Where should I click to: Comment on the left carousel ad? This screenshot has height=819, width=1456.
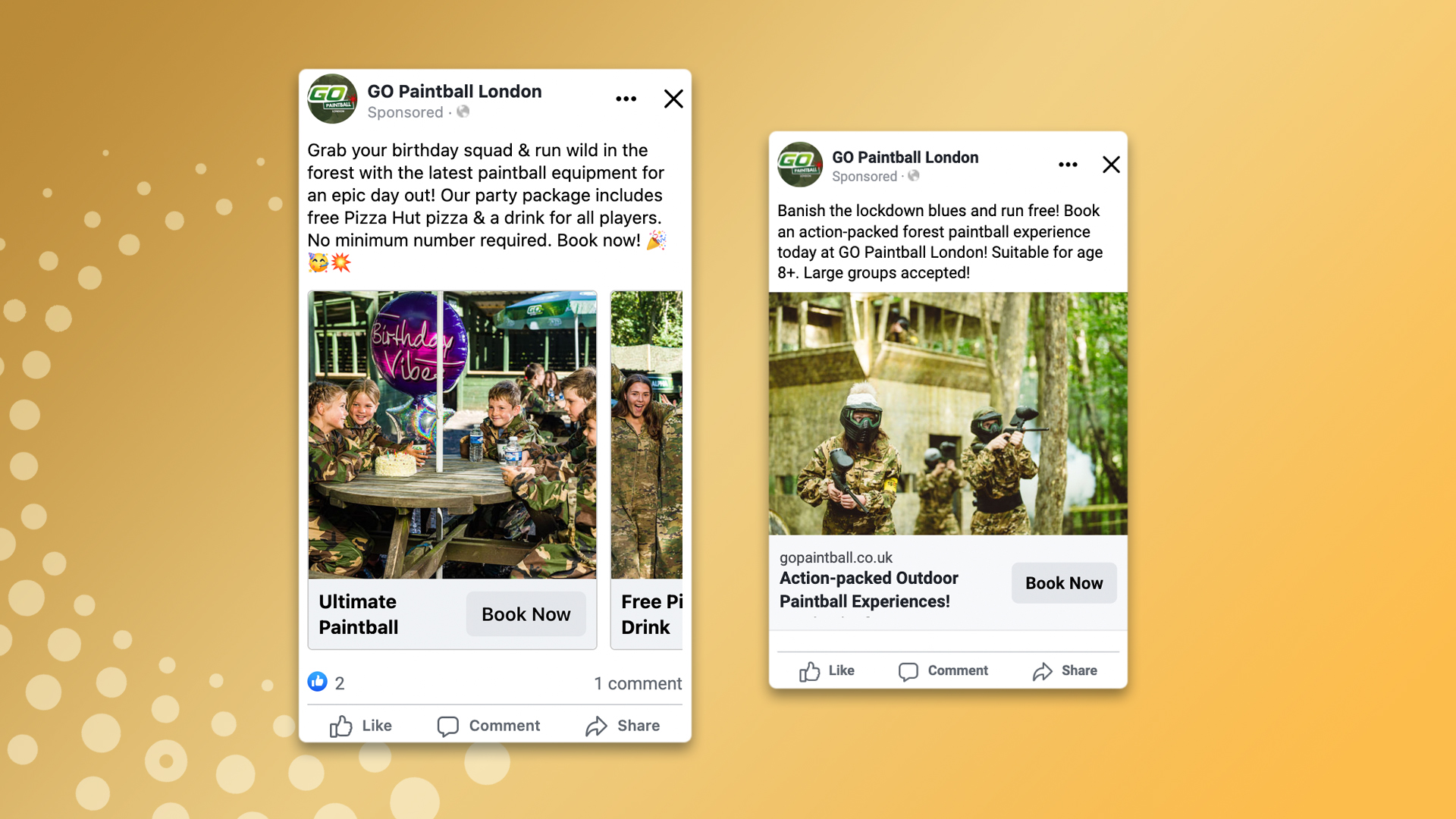pyautogui.click(x=488, y=726)
